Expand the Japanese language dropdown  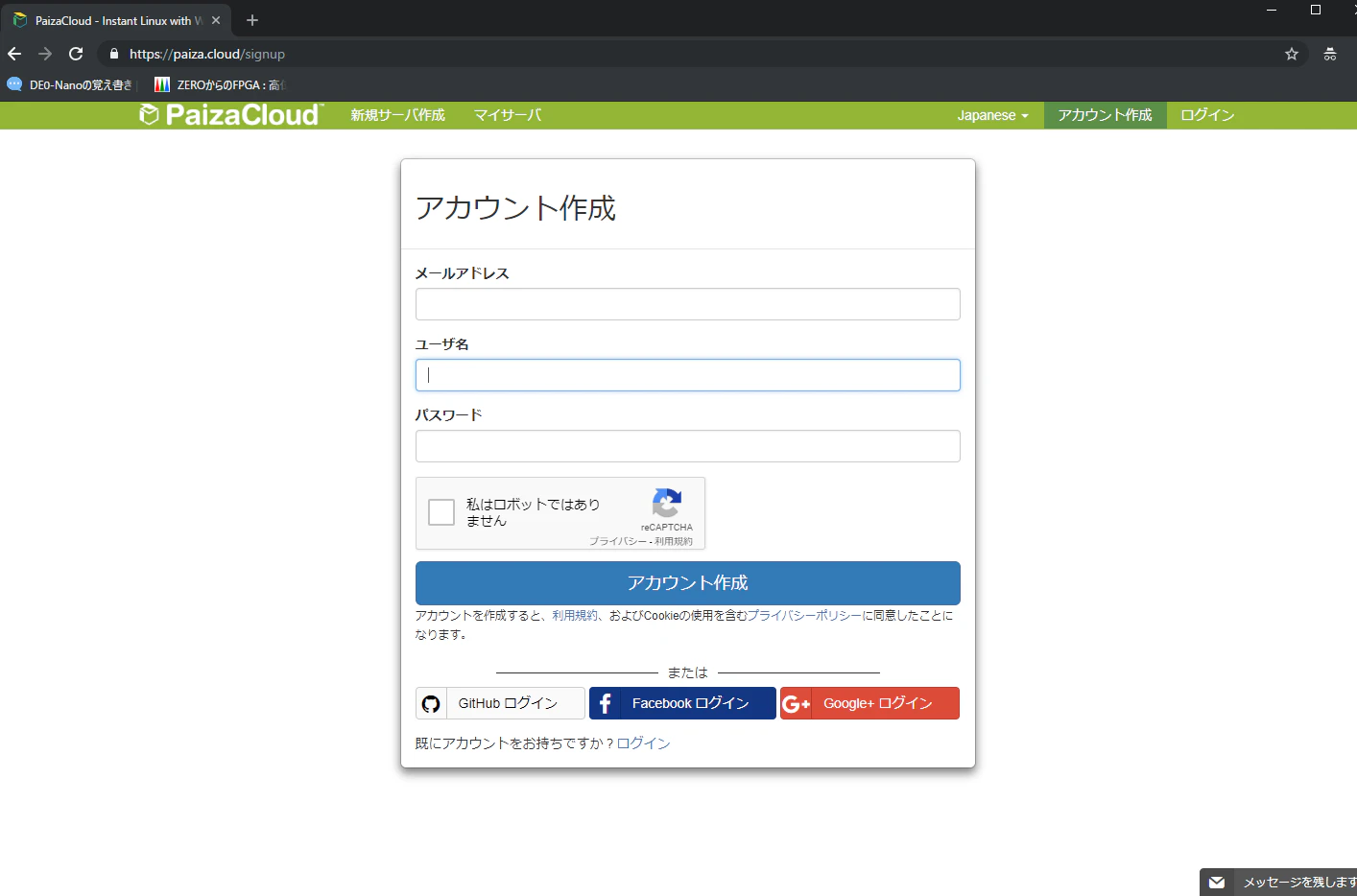pos(992,115)
